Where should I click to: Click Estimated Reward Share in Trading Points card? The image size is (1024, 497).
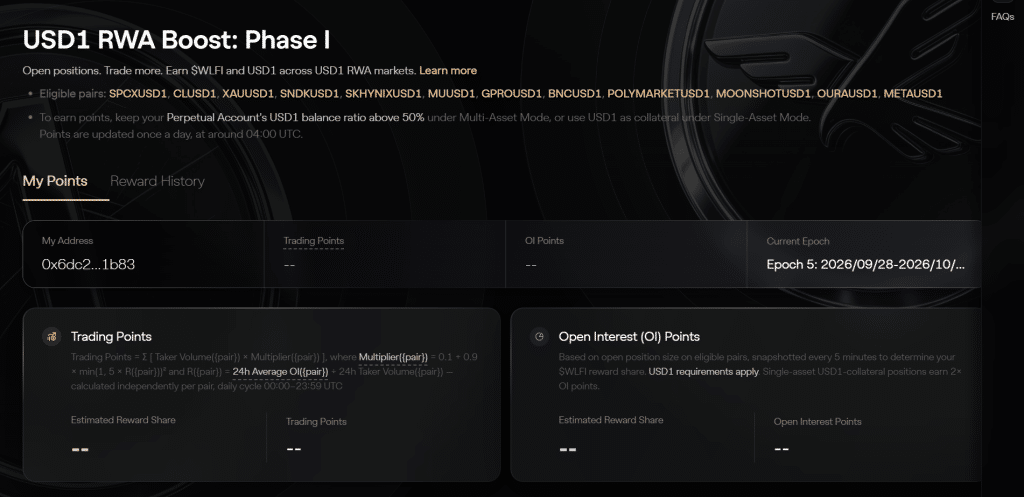(123, 420)
